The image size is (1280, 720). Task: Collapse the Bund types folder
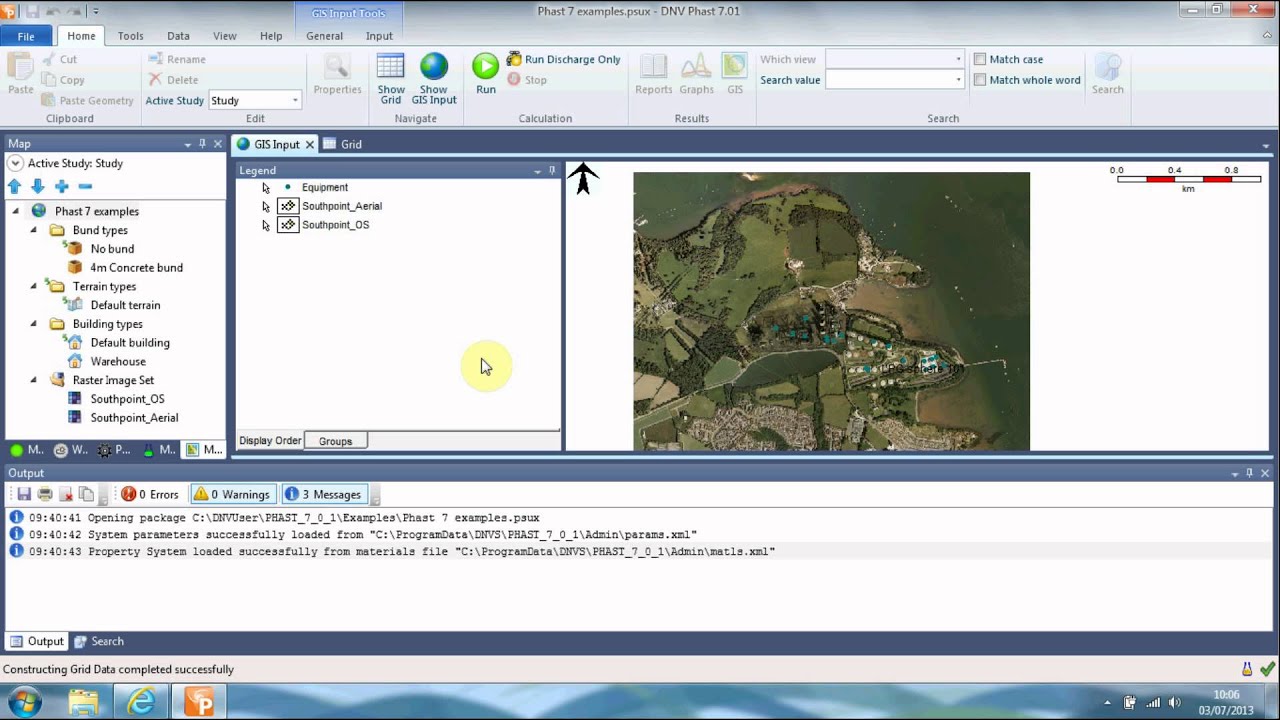(x=34, y=230)
